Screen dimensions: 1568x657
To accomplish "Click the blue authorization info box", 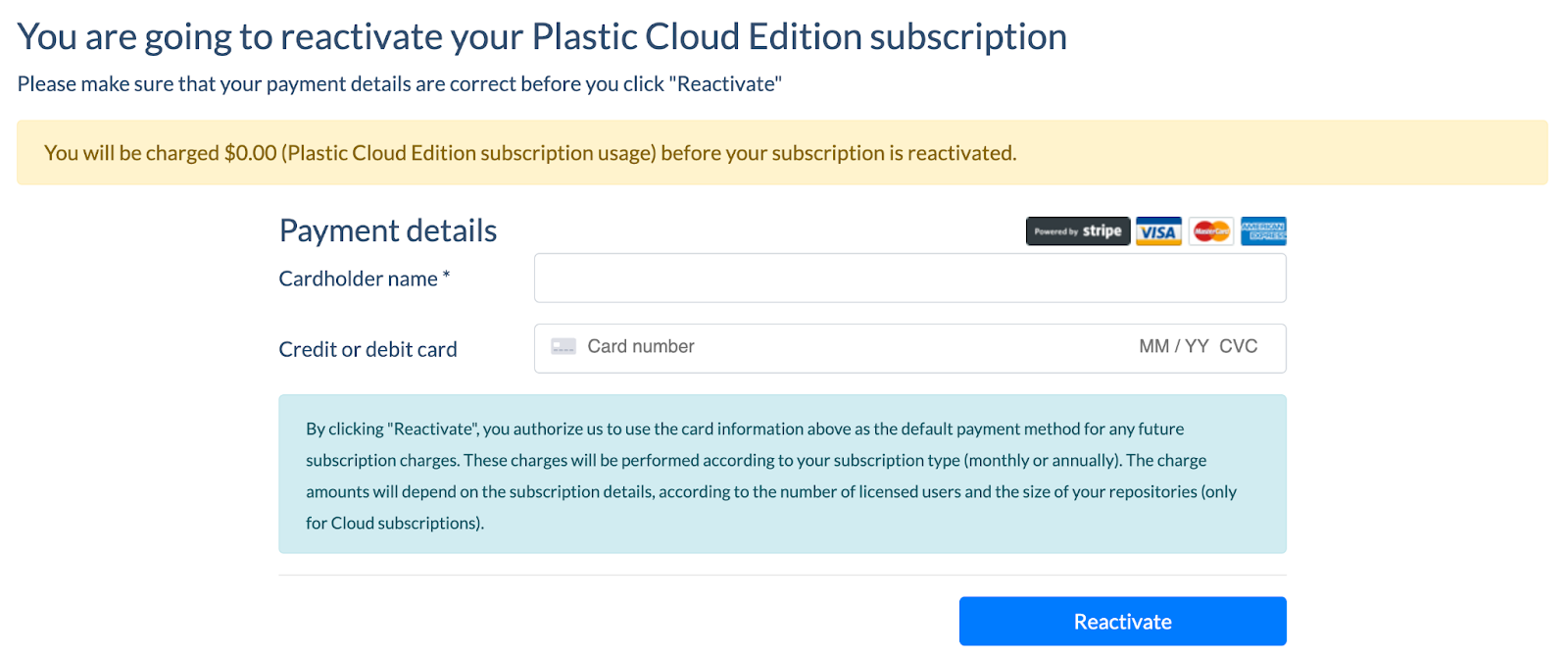I will coord(782,475).
